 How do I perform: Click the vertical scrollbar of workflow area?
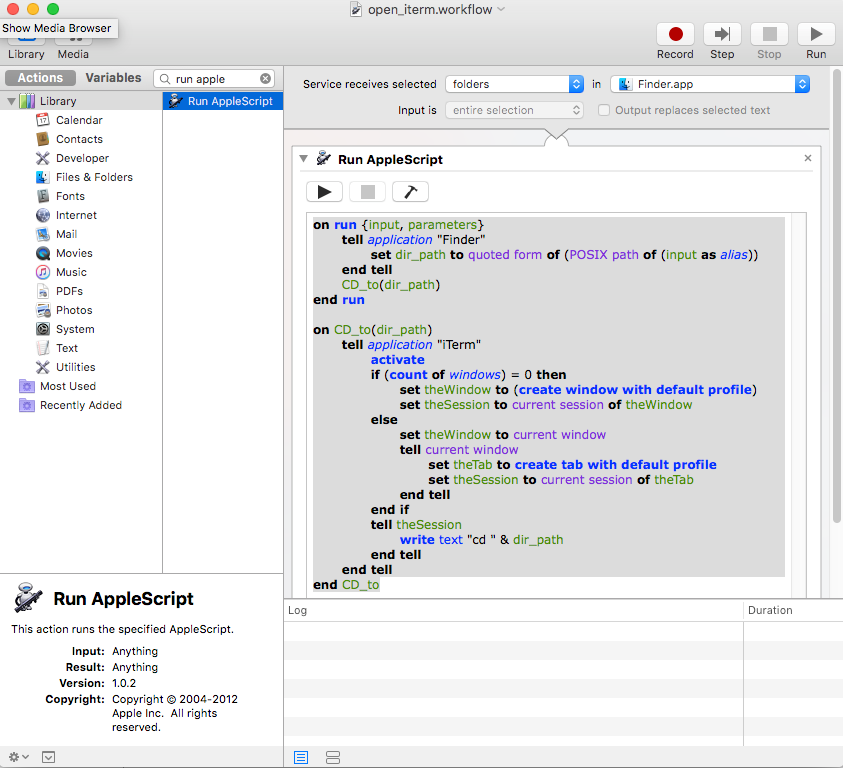pos(837,296)
